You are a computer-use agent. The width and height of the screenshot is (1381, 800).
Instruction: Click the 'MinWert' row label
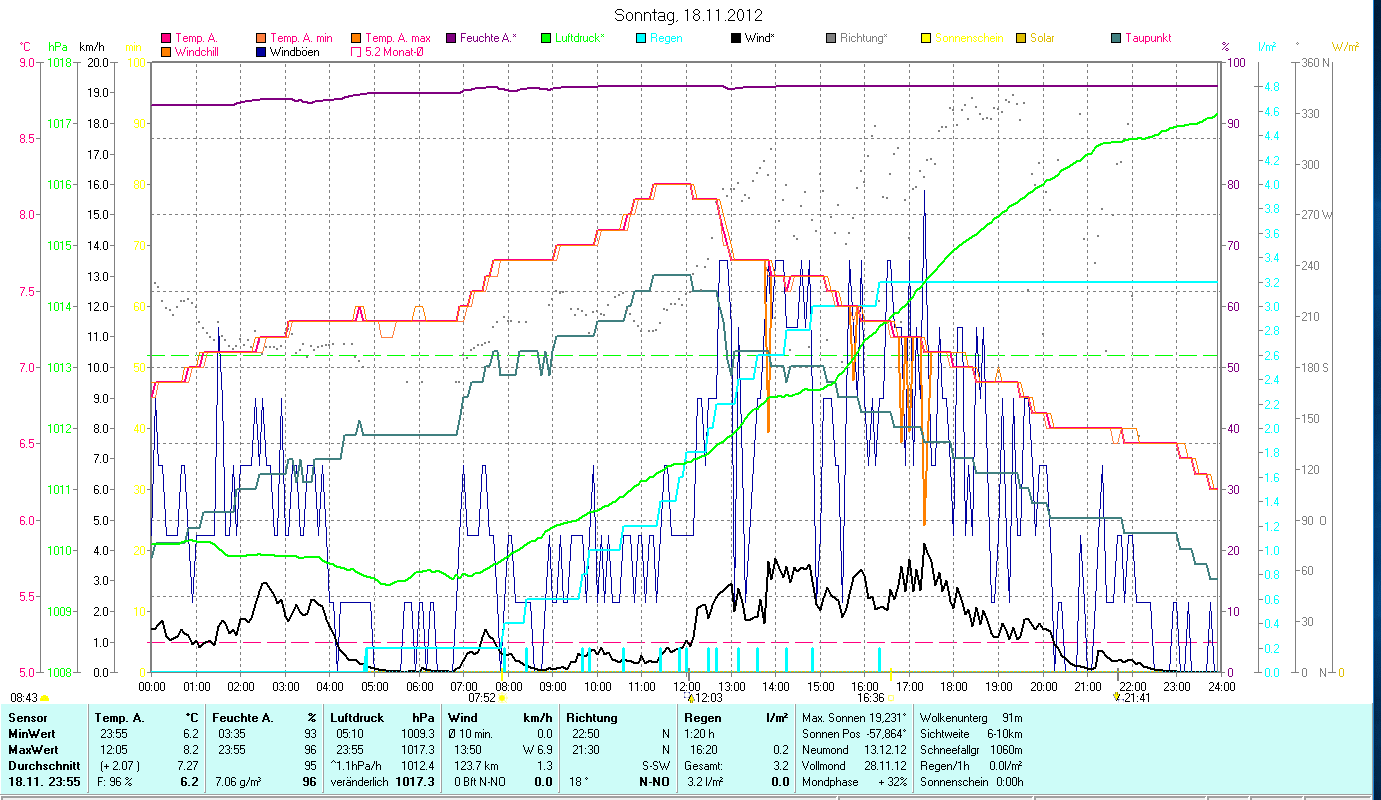coord(31,734)
